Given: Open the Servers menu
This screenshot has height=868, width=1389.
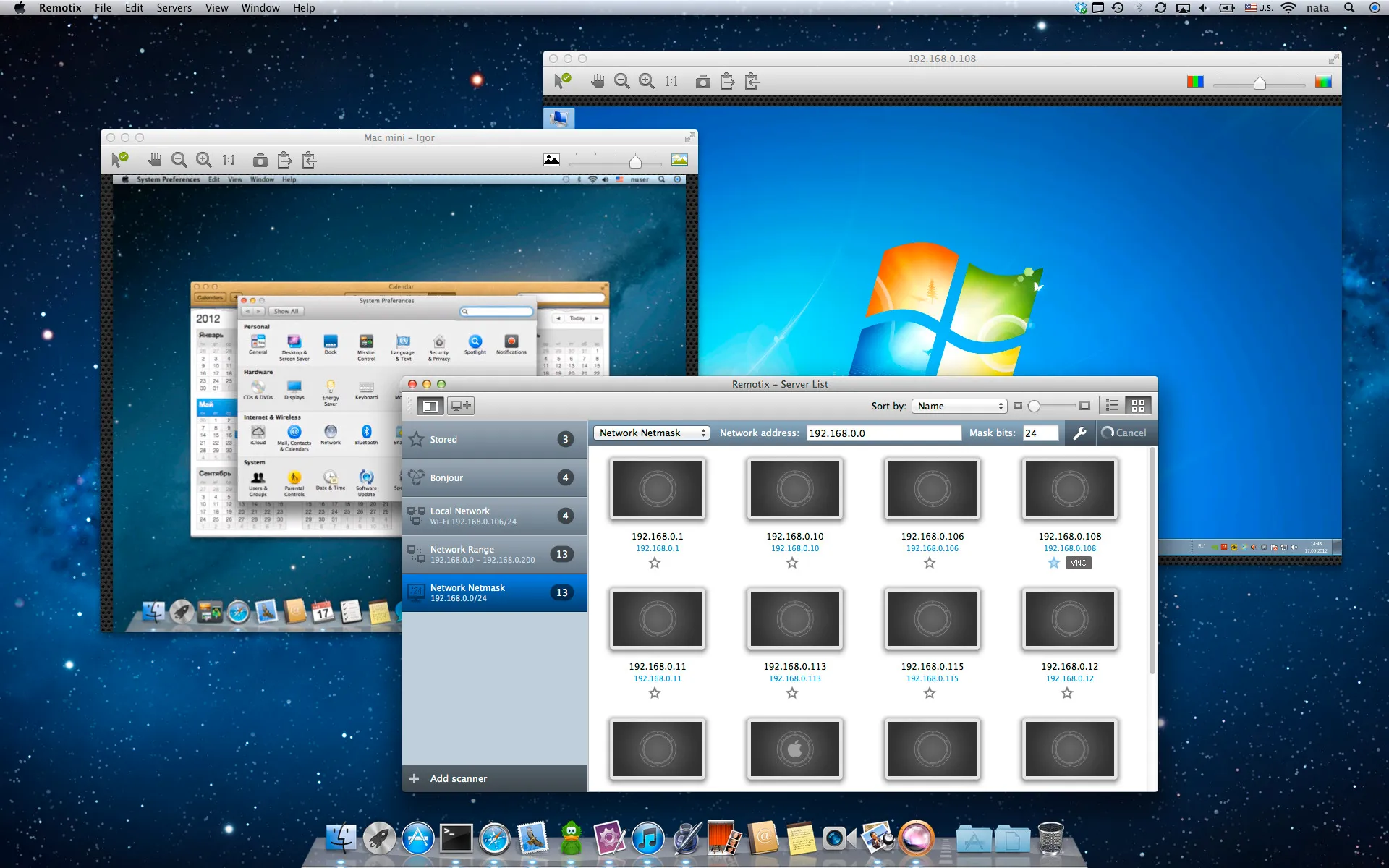Looking at the screenshot, I should (x=174, y=7).
